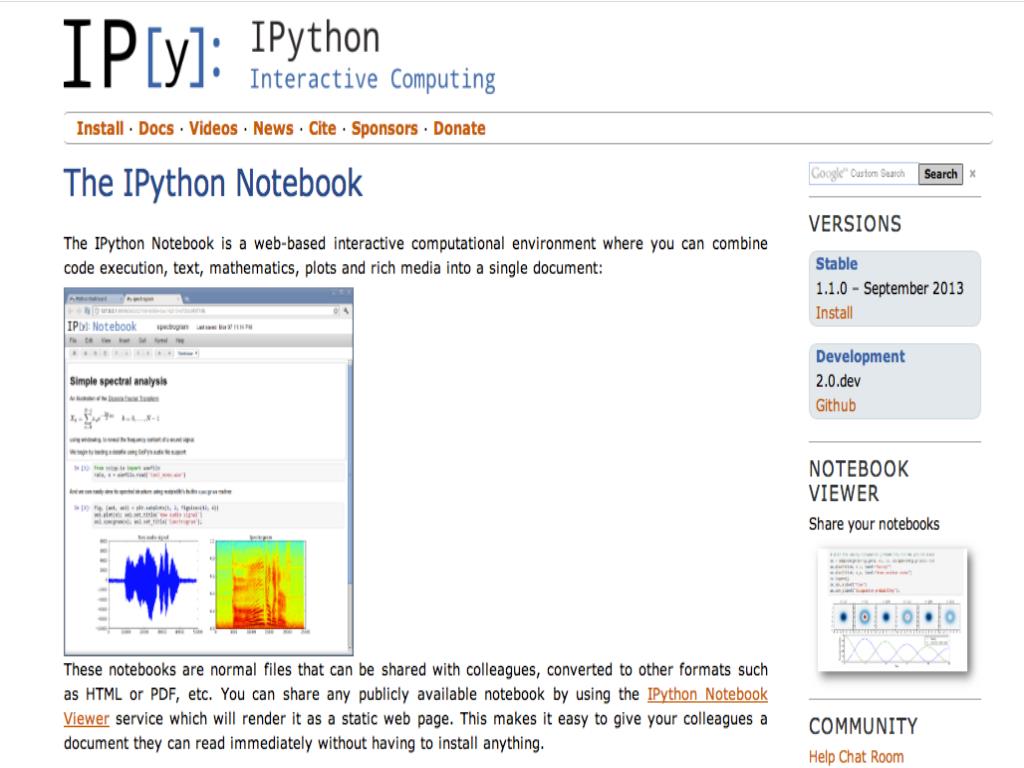Open the Sponsors page
Viewport: 1024px width, 768px height.
(x=385, y=129)
